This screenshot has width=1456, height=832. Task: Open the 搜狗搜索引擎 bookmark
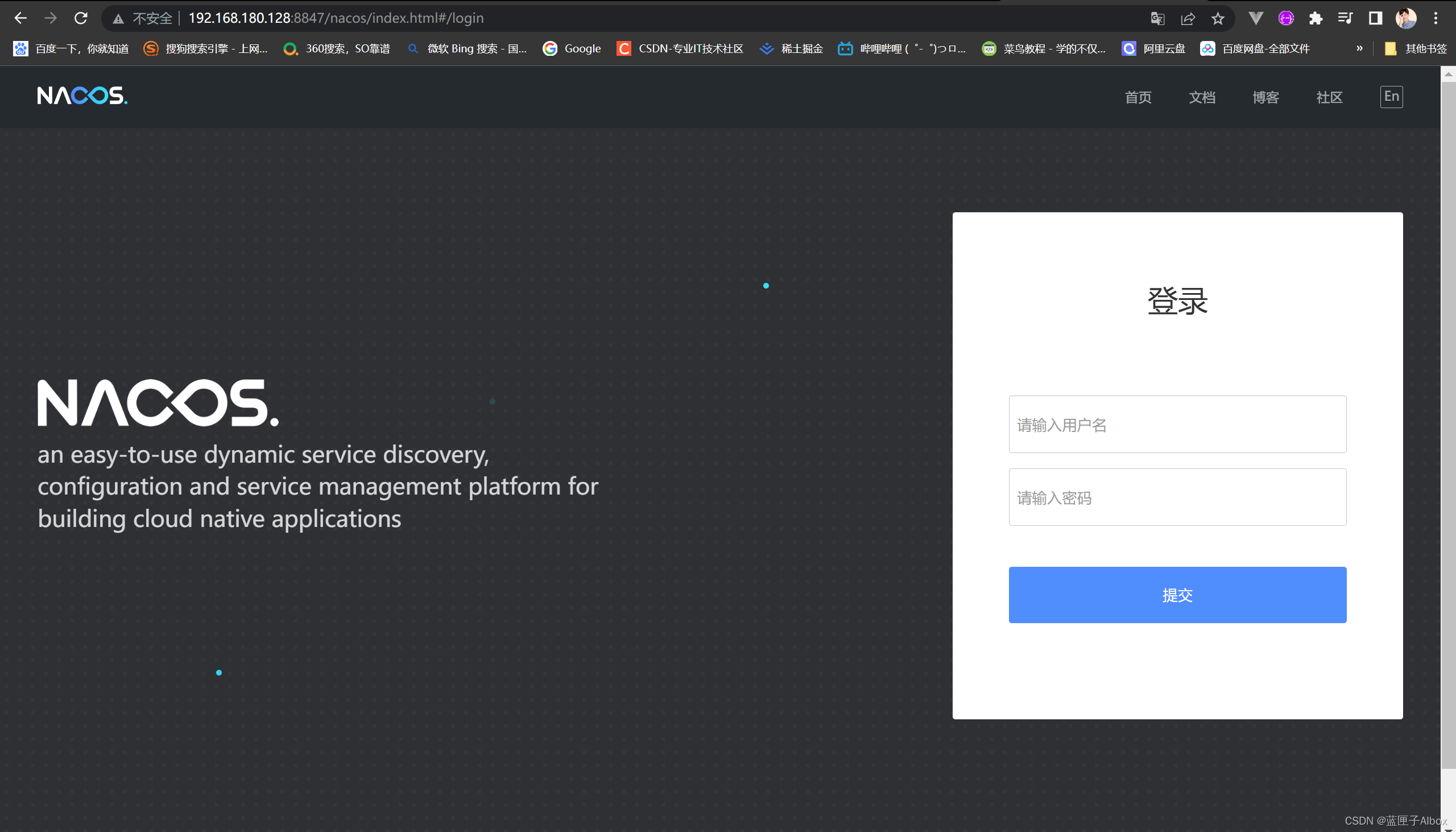click(x=205, y=48)
